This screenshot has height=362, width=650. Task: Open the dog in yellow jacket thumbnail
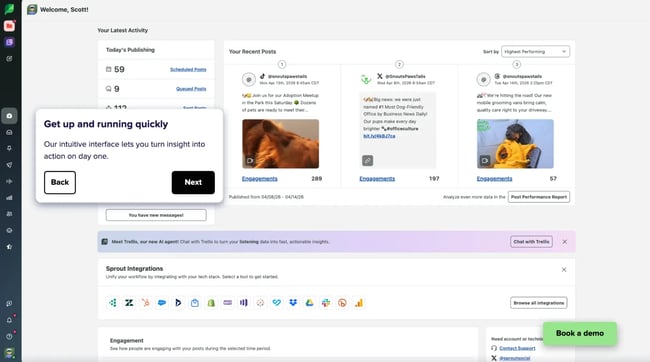click(515, 144)
